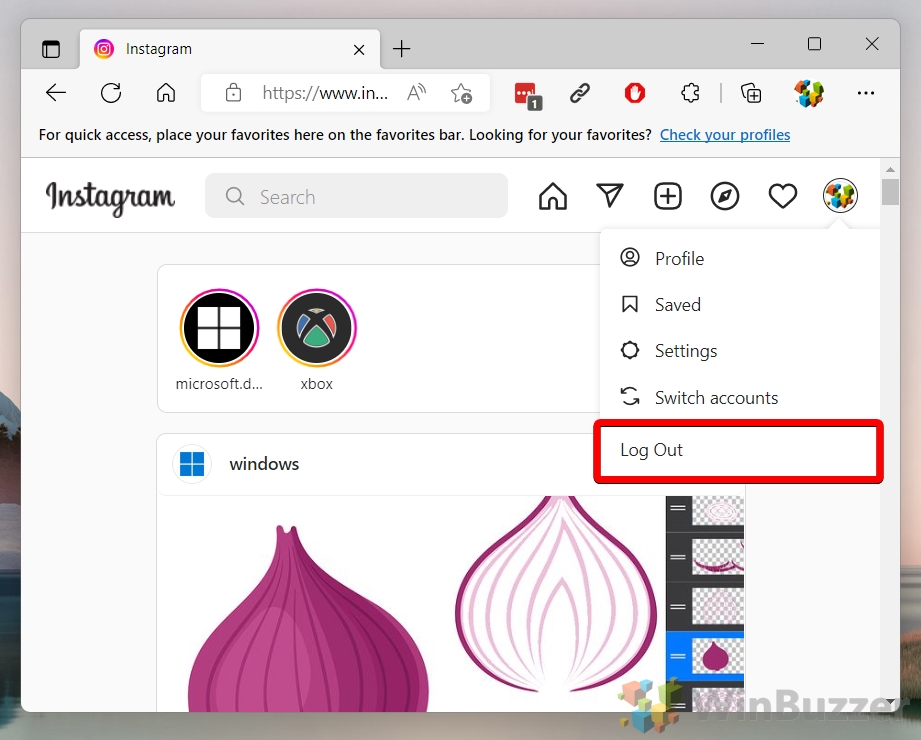This screenshot has height=740, width=921.
Task: Click windows account avatar on post
Action: pyautogui.click(x=191, y=464)
